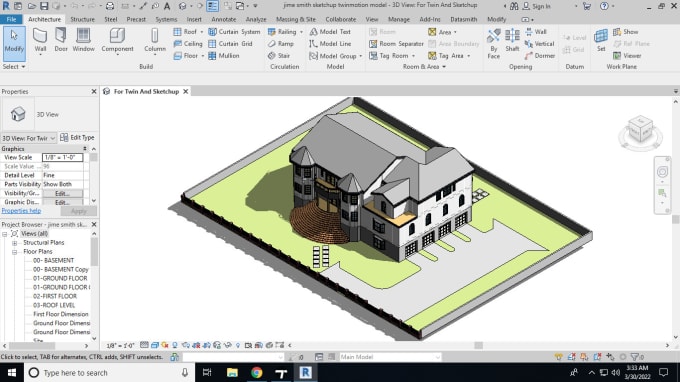The width and height of the screenshot is (680, 382).
Task: Select the Wall tool
Action: point(40,40)
